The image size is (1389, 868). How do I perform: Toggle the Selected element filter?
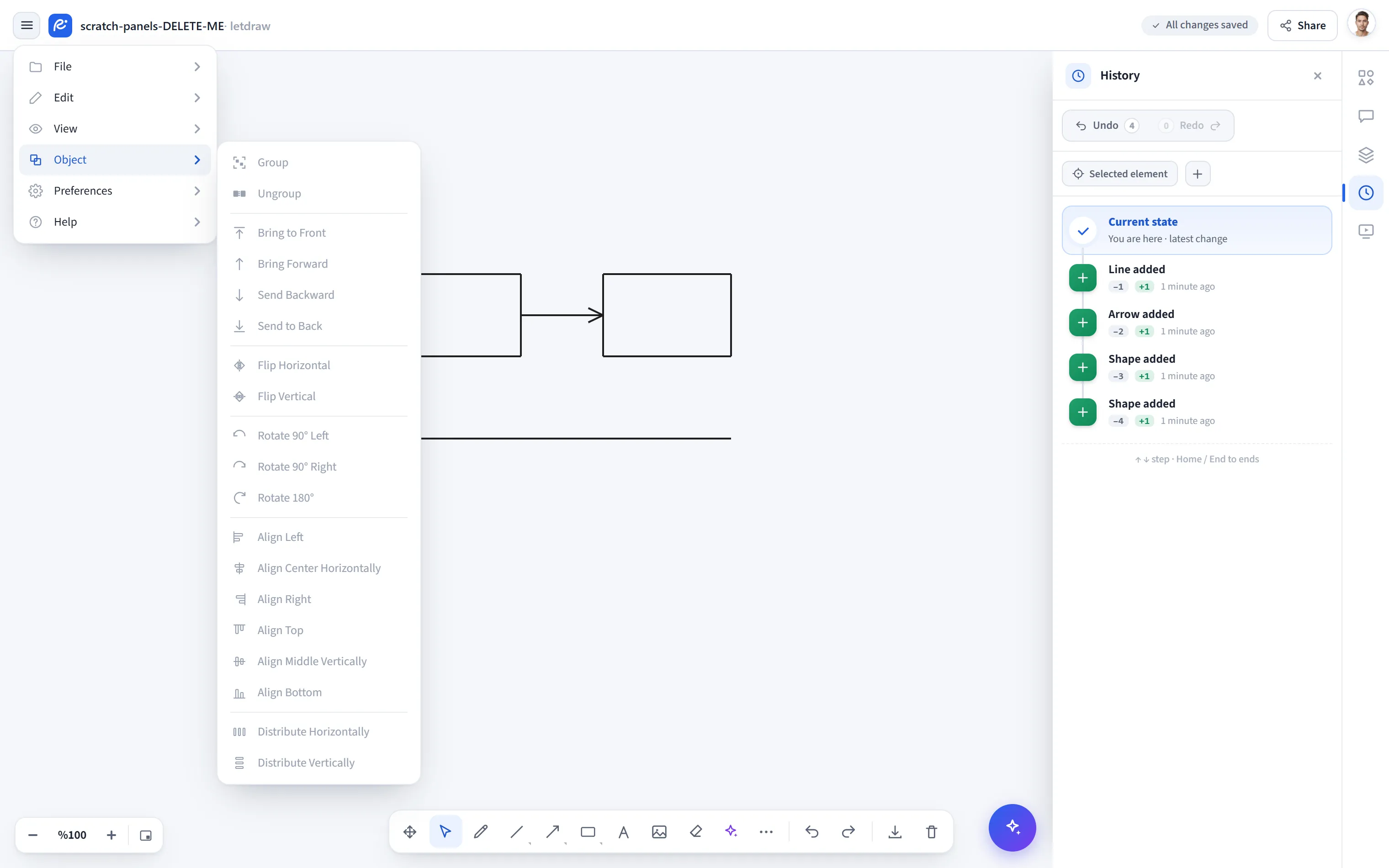pos(1119,173)
